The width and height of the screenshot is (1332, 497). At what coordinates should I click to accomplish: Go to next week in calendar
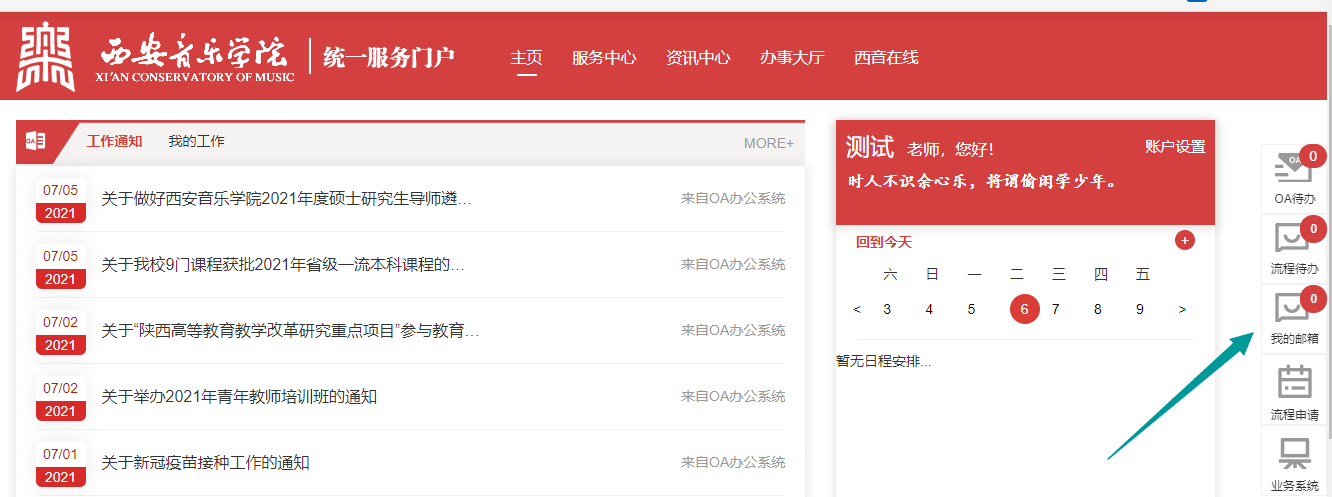tap(1182, 309)
